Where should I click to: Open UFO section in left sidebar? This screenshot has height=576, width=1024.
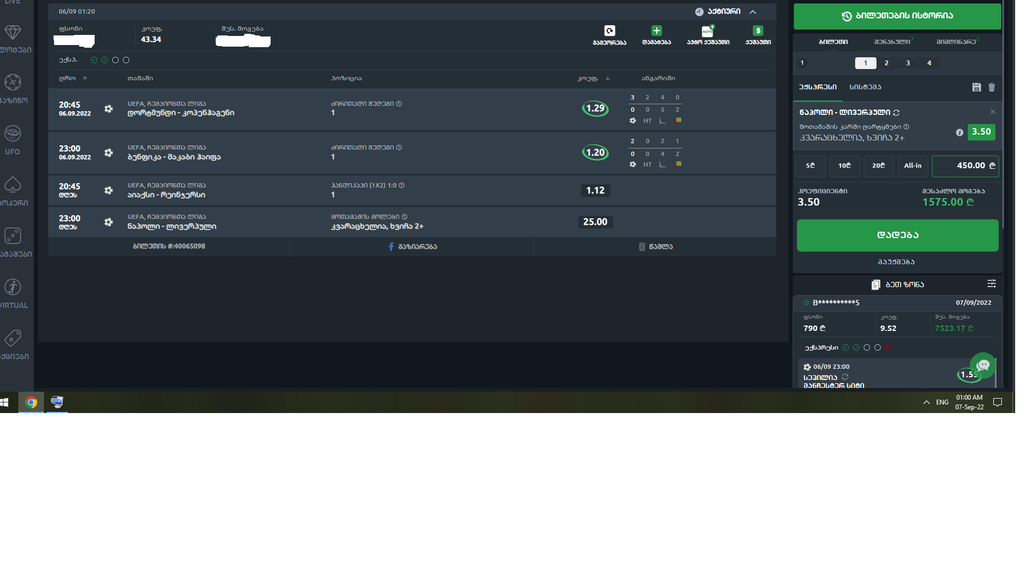click(x=12, y=141)
